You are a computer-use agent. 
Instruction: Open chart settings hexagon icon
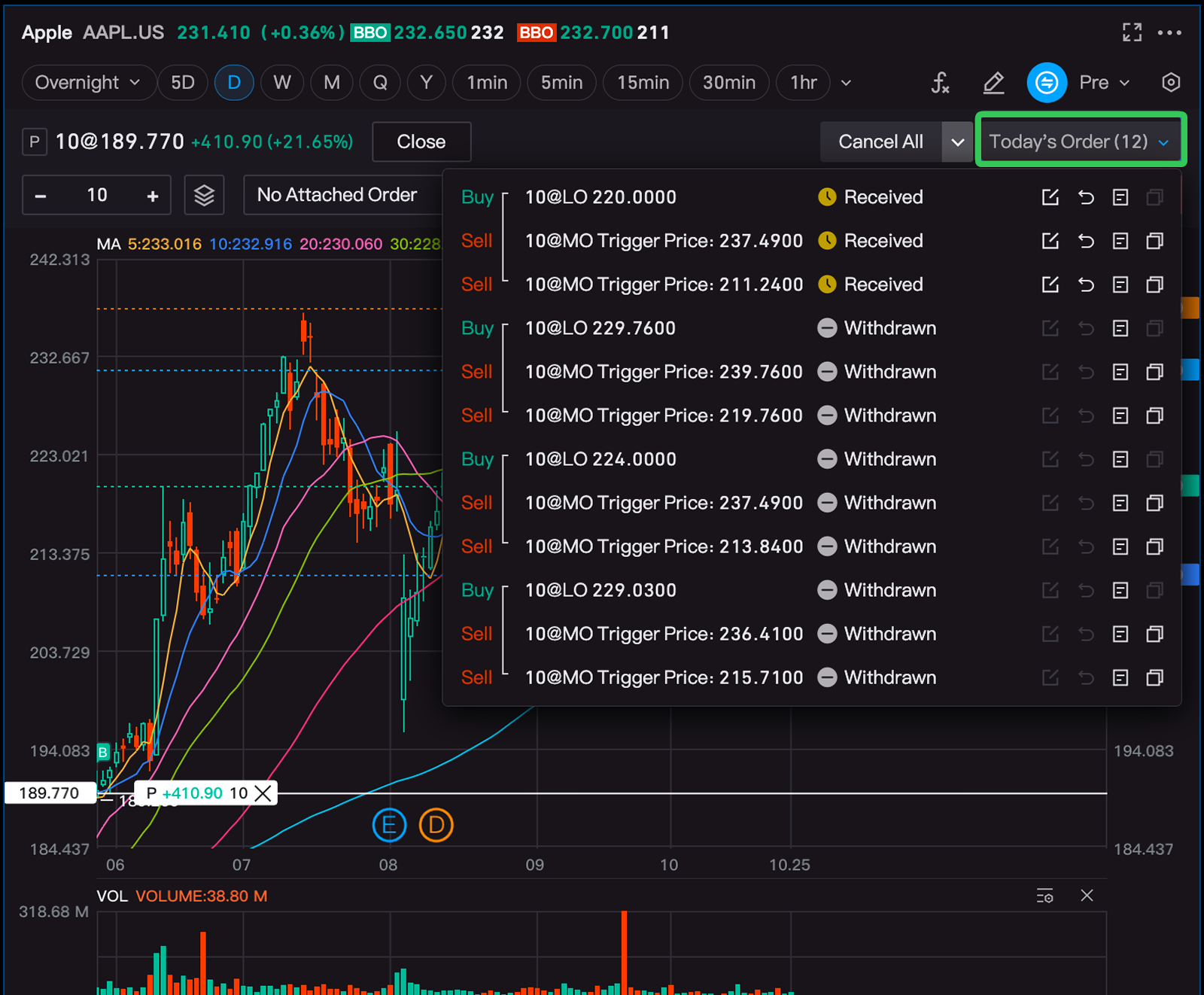coord(1170,83)
